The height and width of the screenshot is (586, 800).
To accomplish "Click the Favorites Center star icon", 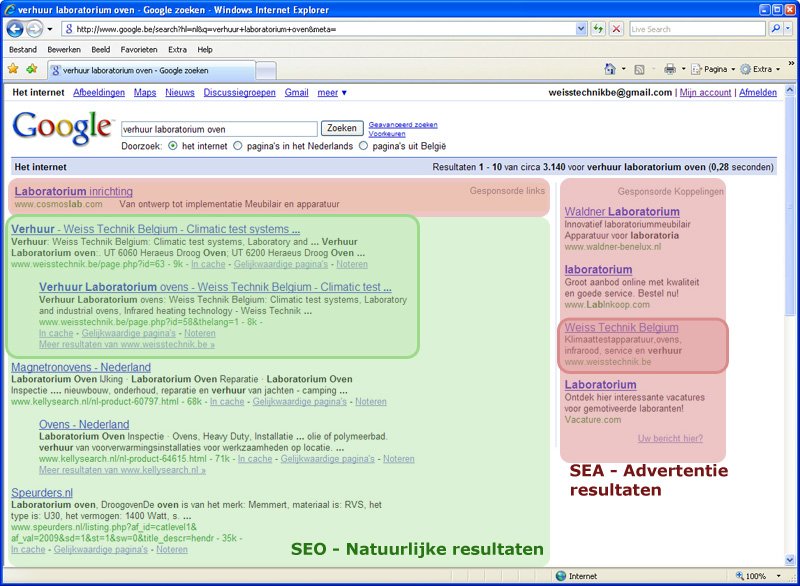I will point(13,69).
